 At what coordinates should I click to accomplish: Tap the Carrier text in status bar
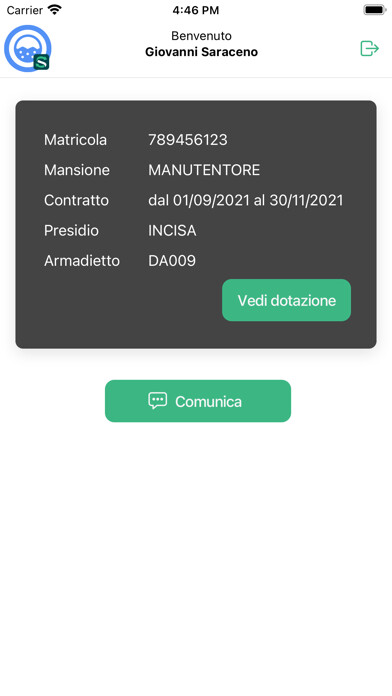point(25,10)
